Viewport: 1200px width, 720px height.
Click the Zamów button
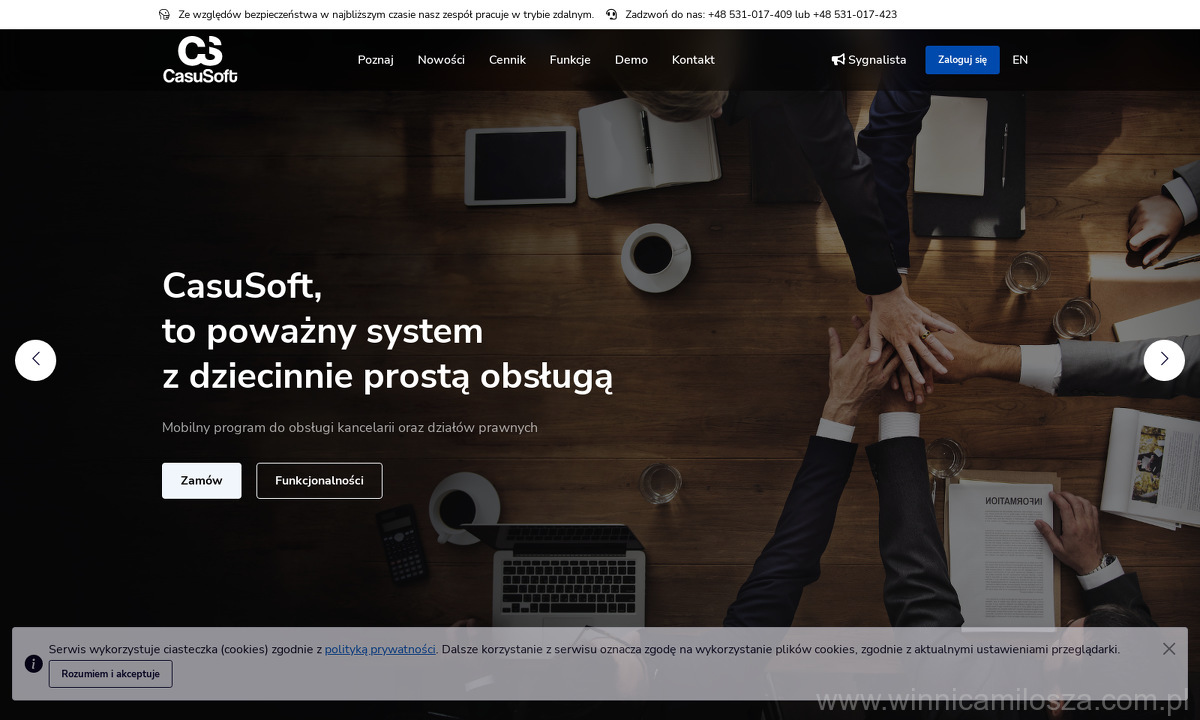201,481
